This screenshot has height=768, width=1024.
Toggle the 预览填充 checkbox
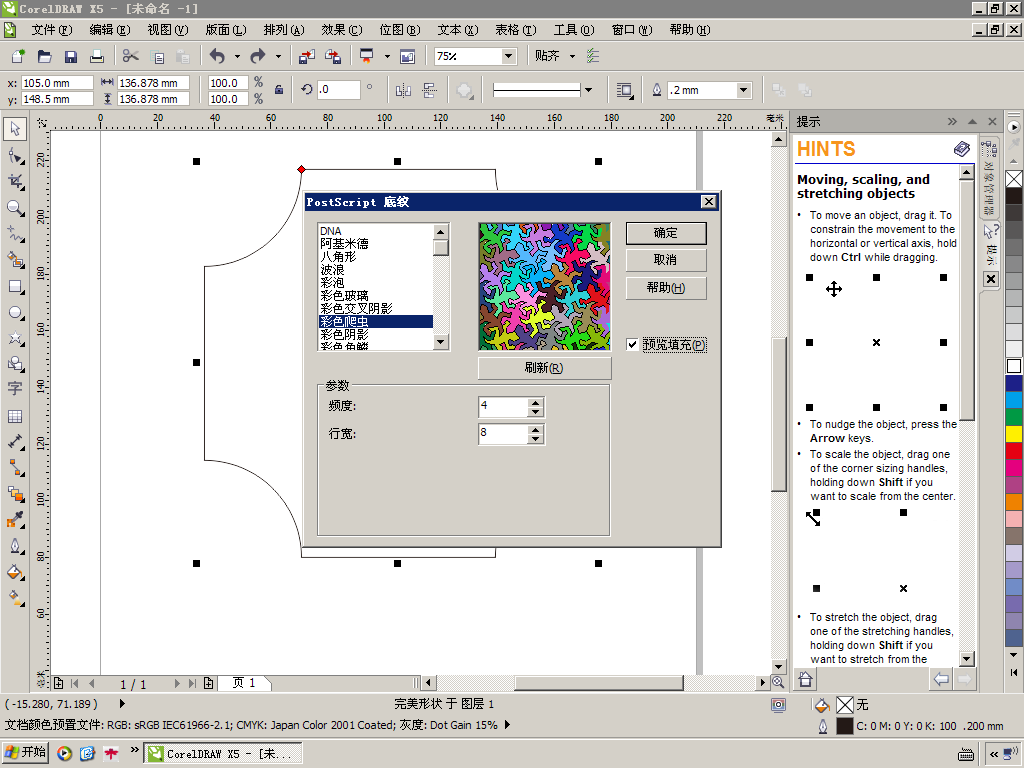tap(632, 344)
